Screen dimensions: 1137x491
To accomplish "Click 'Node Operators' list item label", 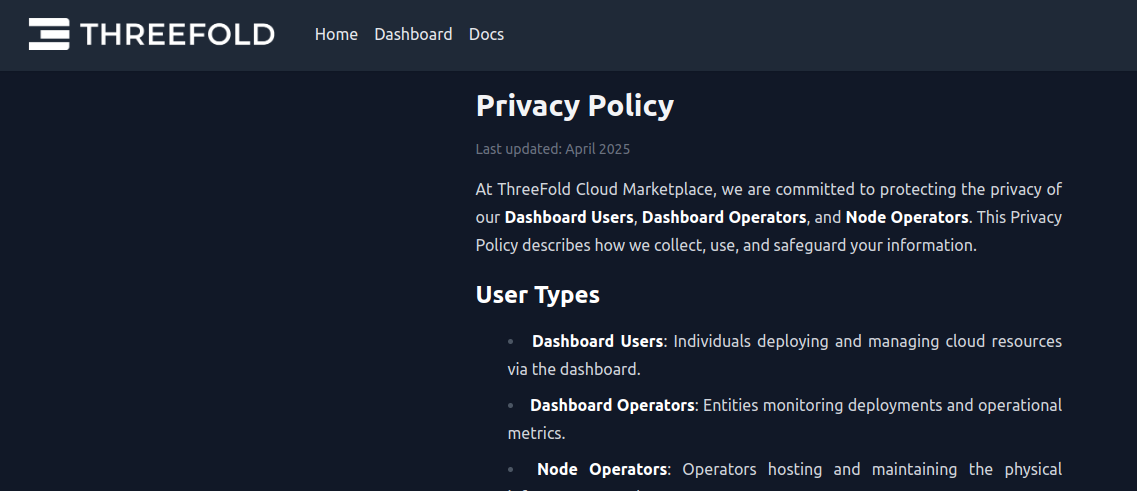I will [602, 469].
